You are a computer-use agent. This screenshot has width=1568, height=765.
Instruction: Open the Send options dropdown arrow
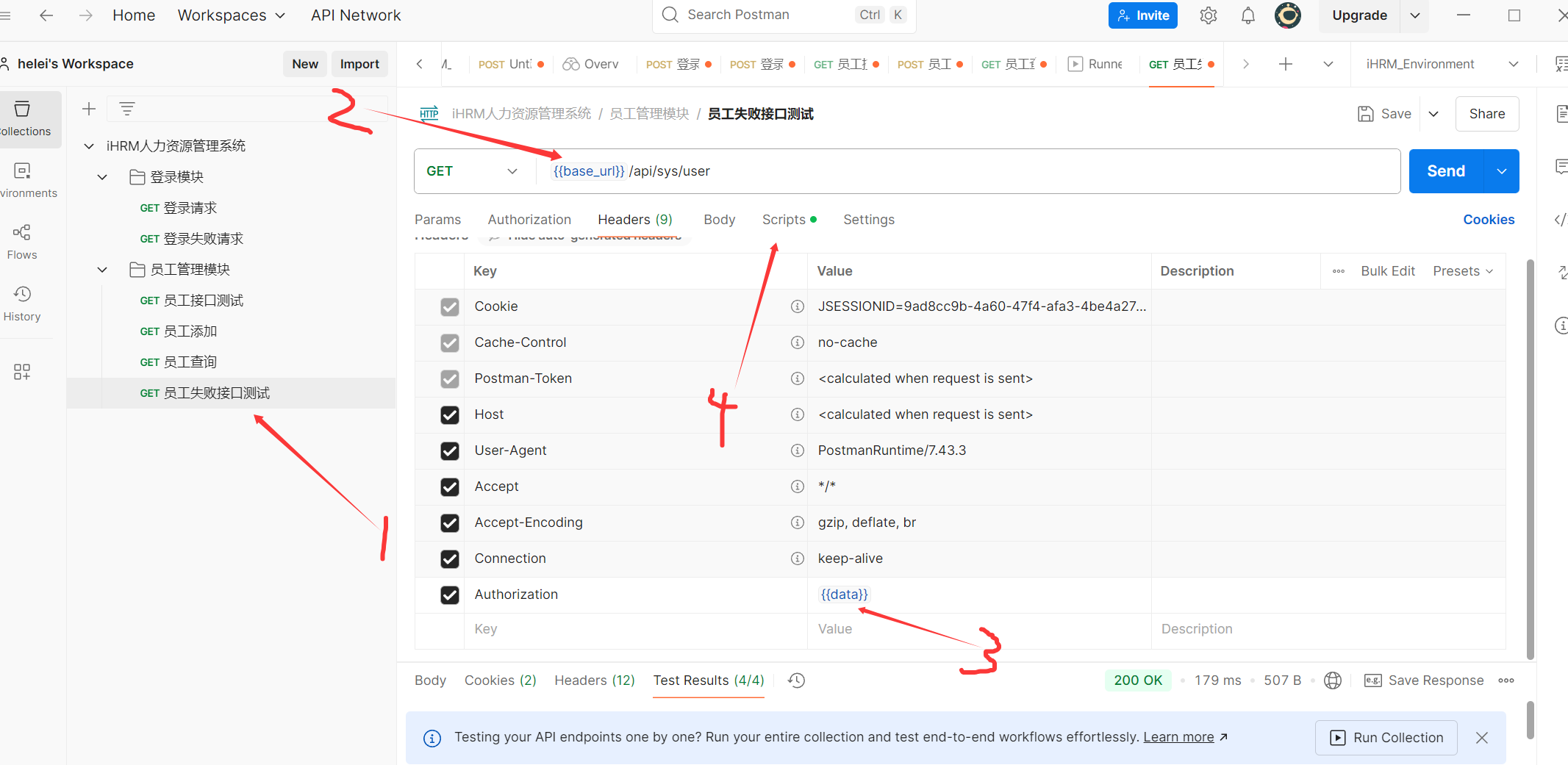pyautogui.click(x=1502, y=171)
